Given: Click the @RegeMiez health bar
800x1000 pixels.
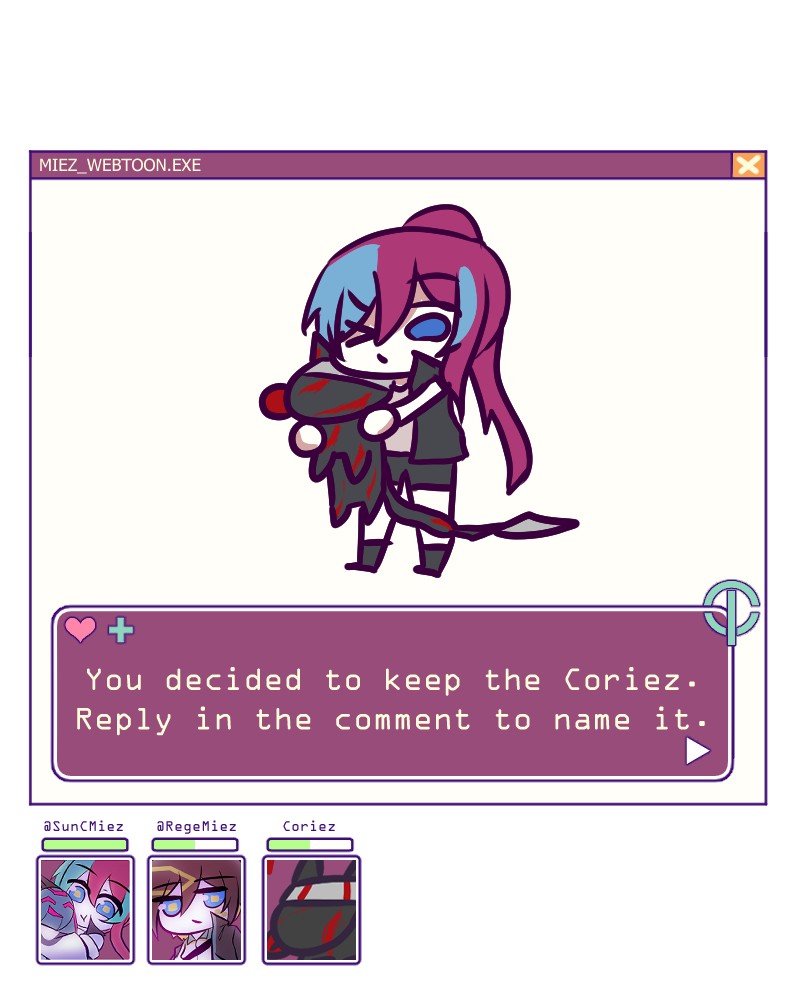Looking at the screenshot, I should pyautogui.click(x=195, y=844).
